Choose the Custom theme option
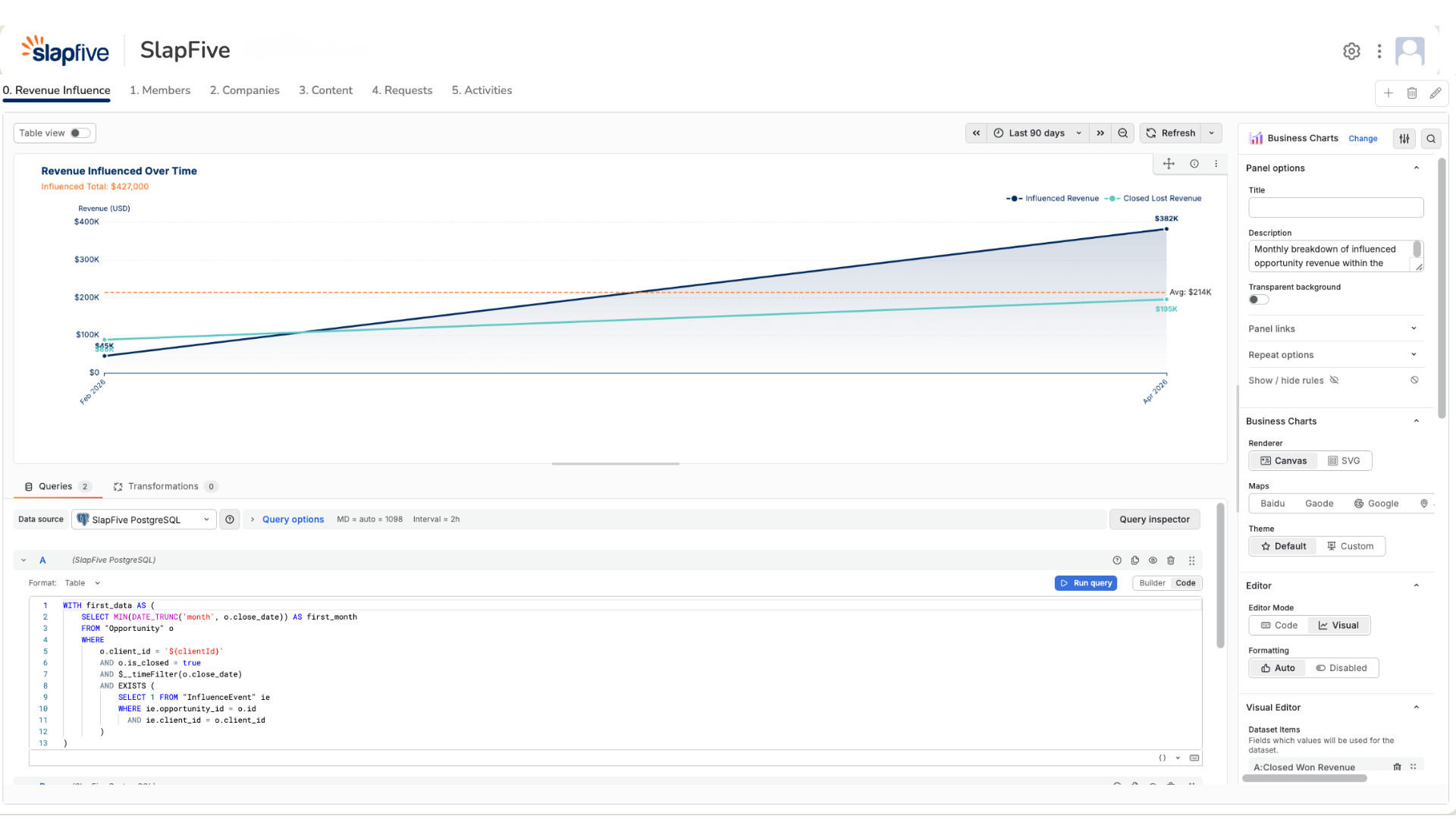1456x819 pixels. (x=1351, y=546)
